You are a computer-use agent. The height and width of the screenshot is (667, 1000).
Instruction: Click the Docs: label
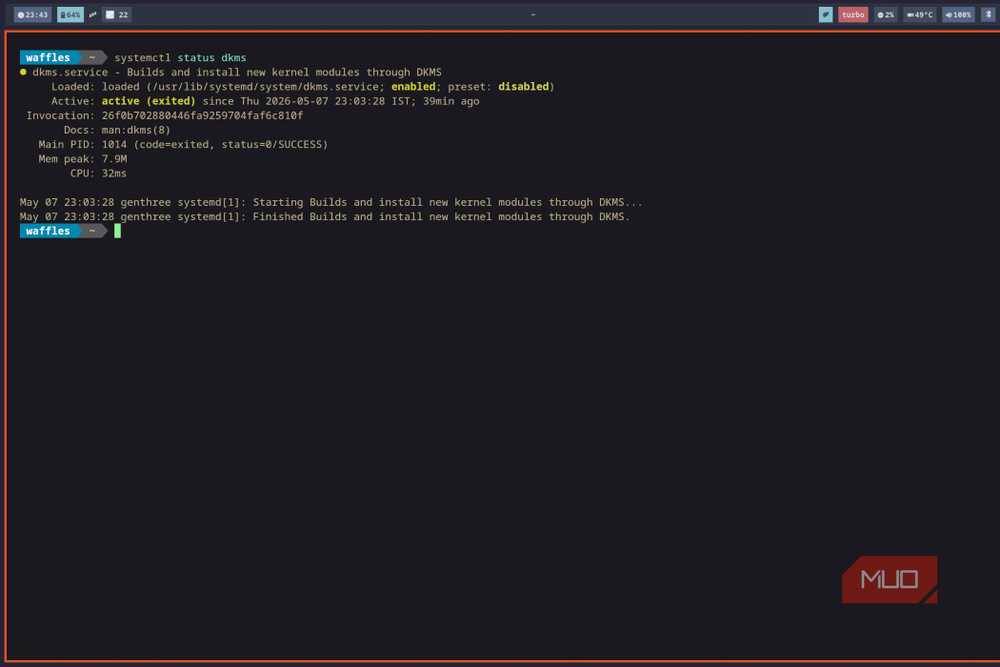(79, 130)
